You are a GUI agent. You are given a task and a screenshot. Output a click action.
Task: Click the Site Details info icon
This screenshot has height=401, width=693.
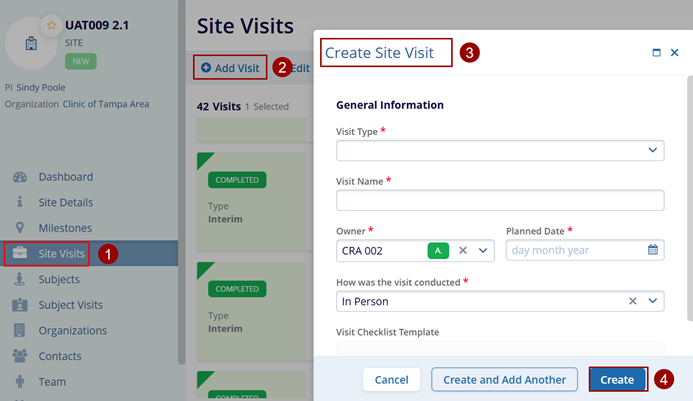tap(19, 202)
